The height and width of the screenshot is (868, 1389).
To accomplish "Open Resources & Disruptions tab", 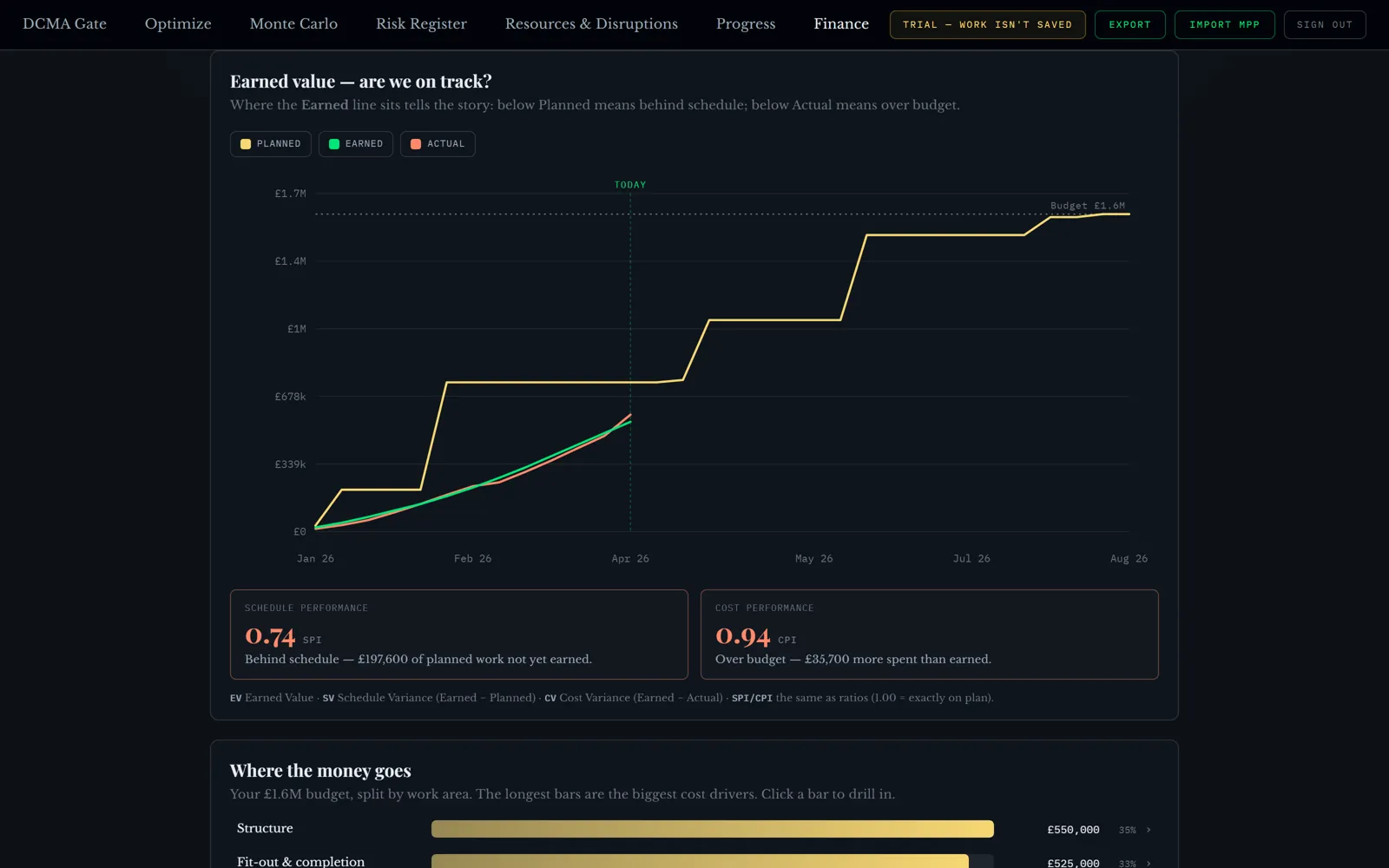I will (x=591, y=24).
